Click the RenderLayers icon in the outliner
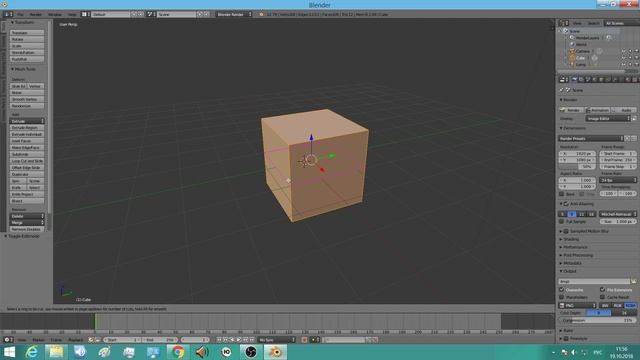This screenshot has height=360, width=640. click(x=572, y=38)
